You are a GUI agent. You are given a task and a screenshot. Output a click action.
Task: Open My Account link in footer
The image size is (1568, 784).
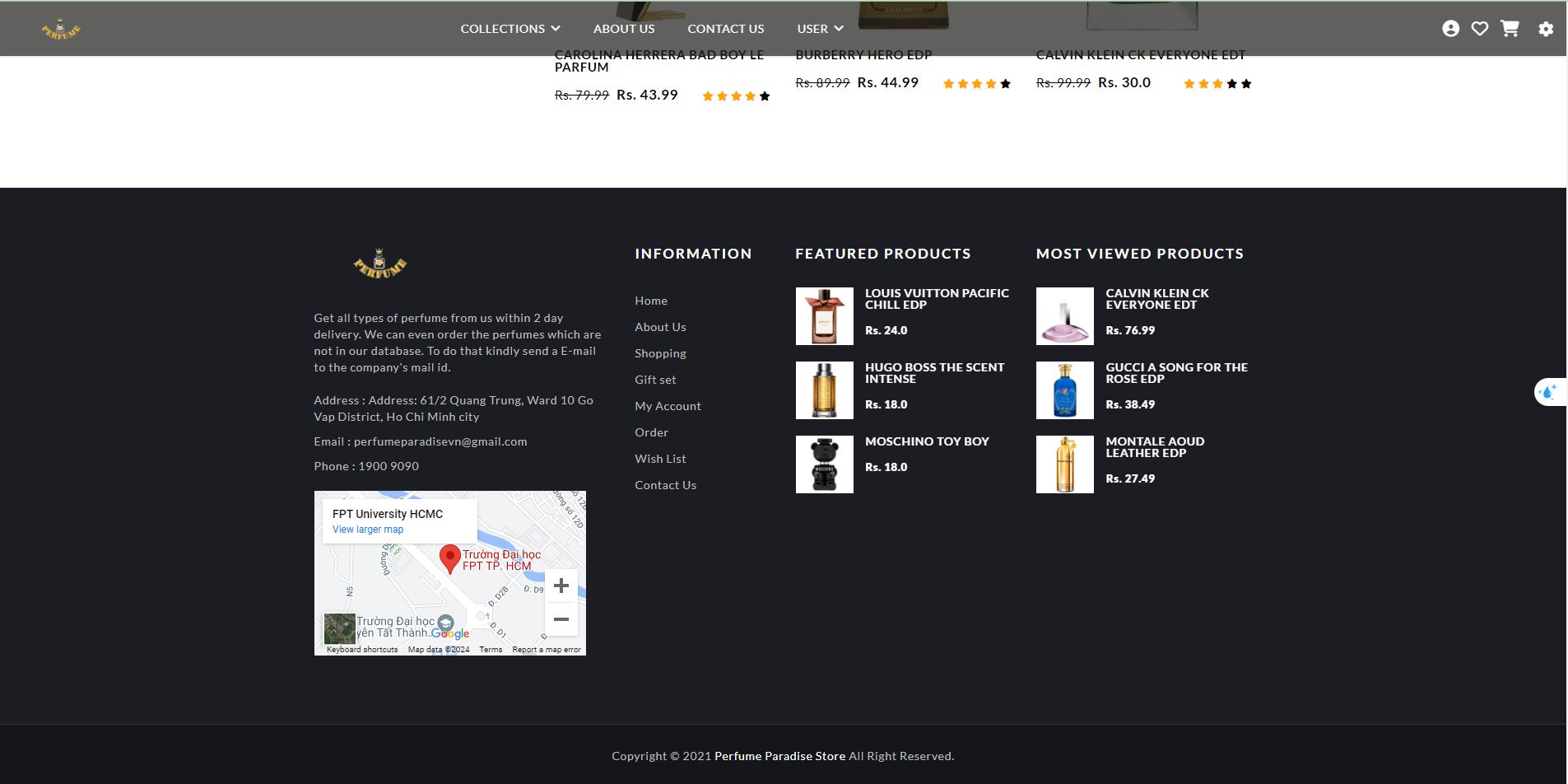tap(668, 406)
